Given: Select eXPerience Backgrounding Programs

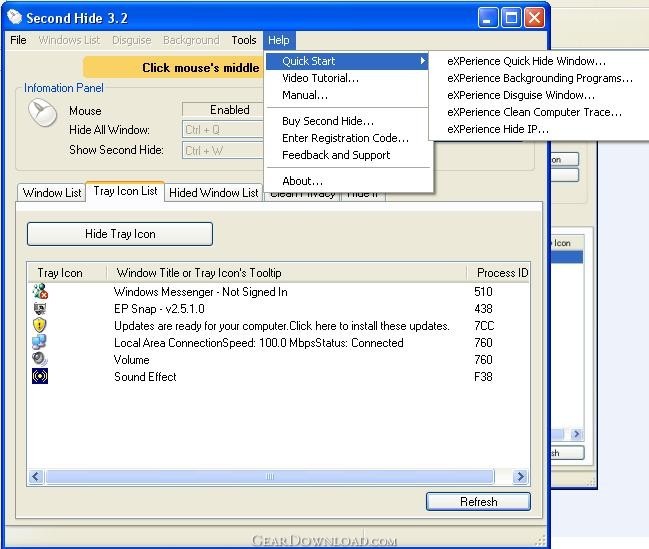Looking at the screenshot, I should click(x=540, y=78).
